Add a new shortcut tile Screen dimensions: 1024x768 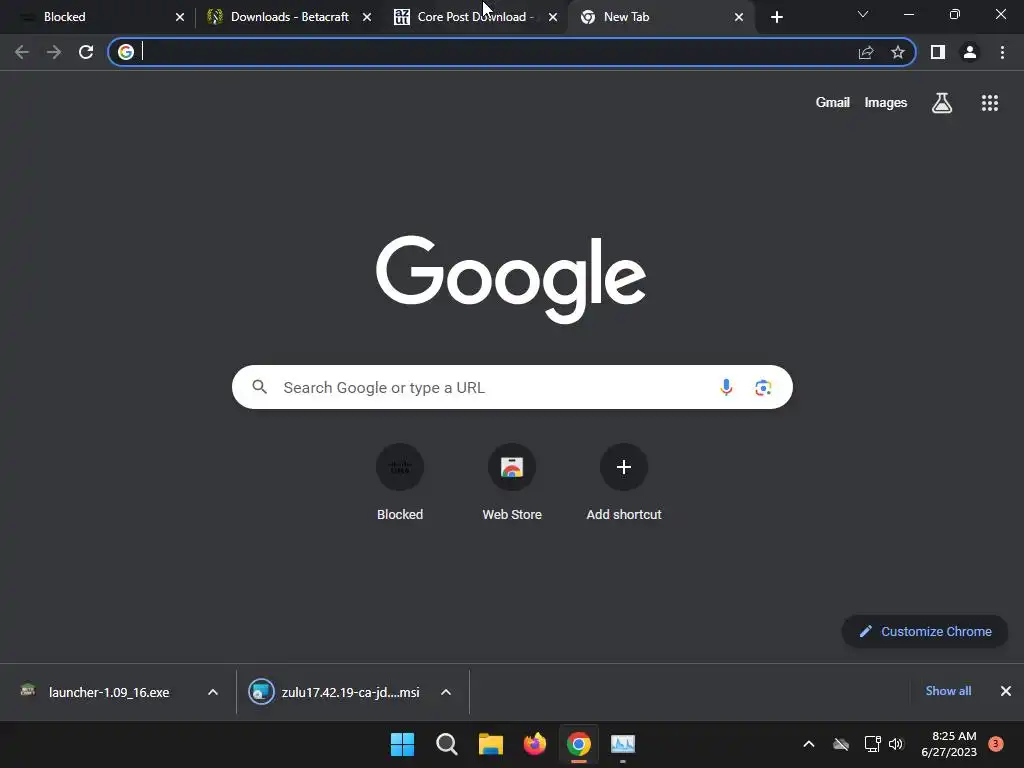click(624, 482)
